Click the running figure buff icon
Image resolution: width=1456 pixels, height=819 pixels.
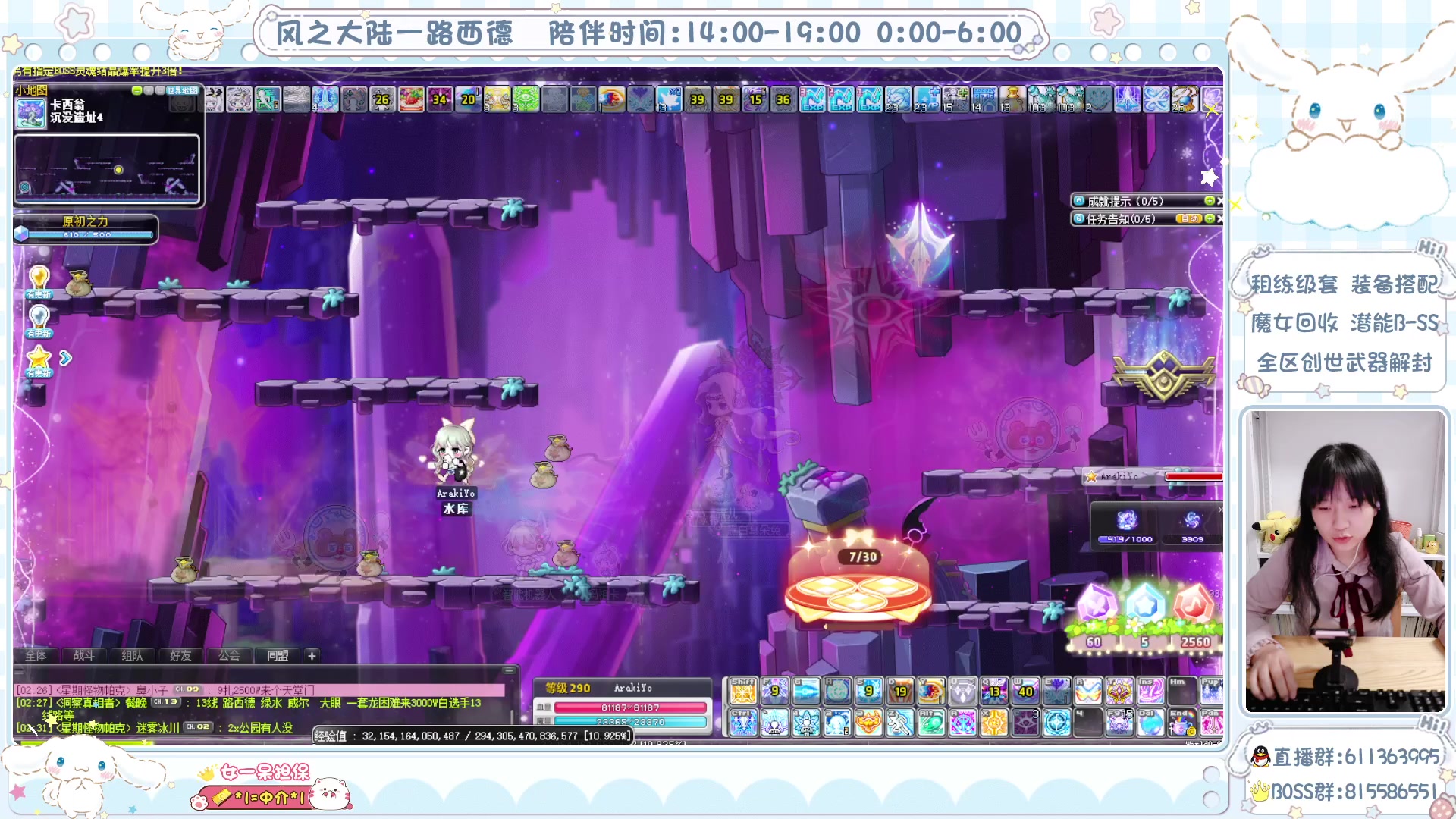pyautogui.click(x=267, y=99)
